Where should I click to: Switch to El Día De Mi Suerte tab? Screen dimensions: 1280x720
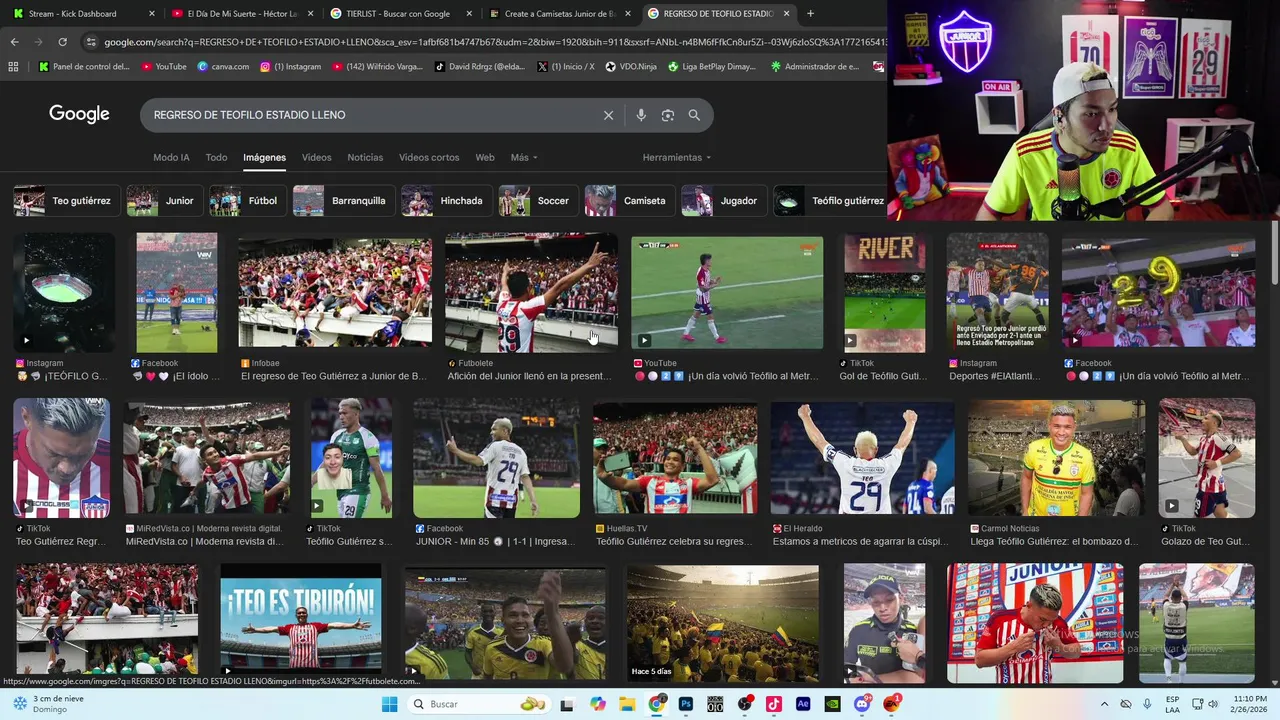pyautogui.click(x=243, y=14)
